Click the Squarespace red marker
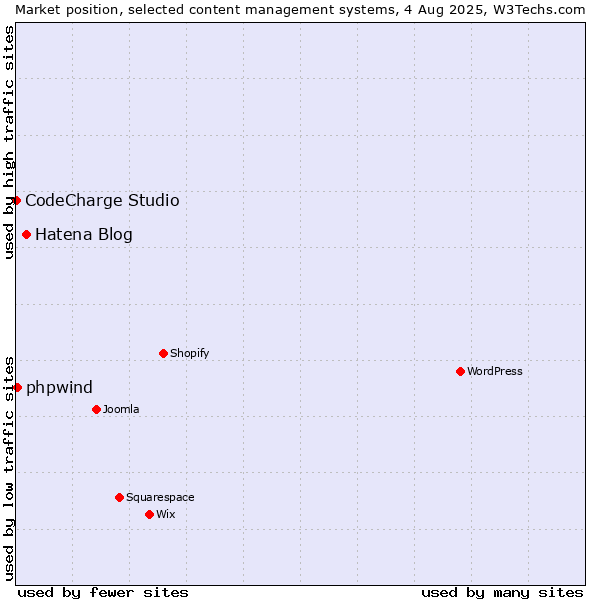600x600 pixels. [x=119, y=497]
